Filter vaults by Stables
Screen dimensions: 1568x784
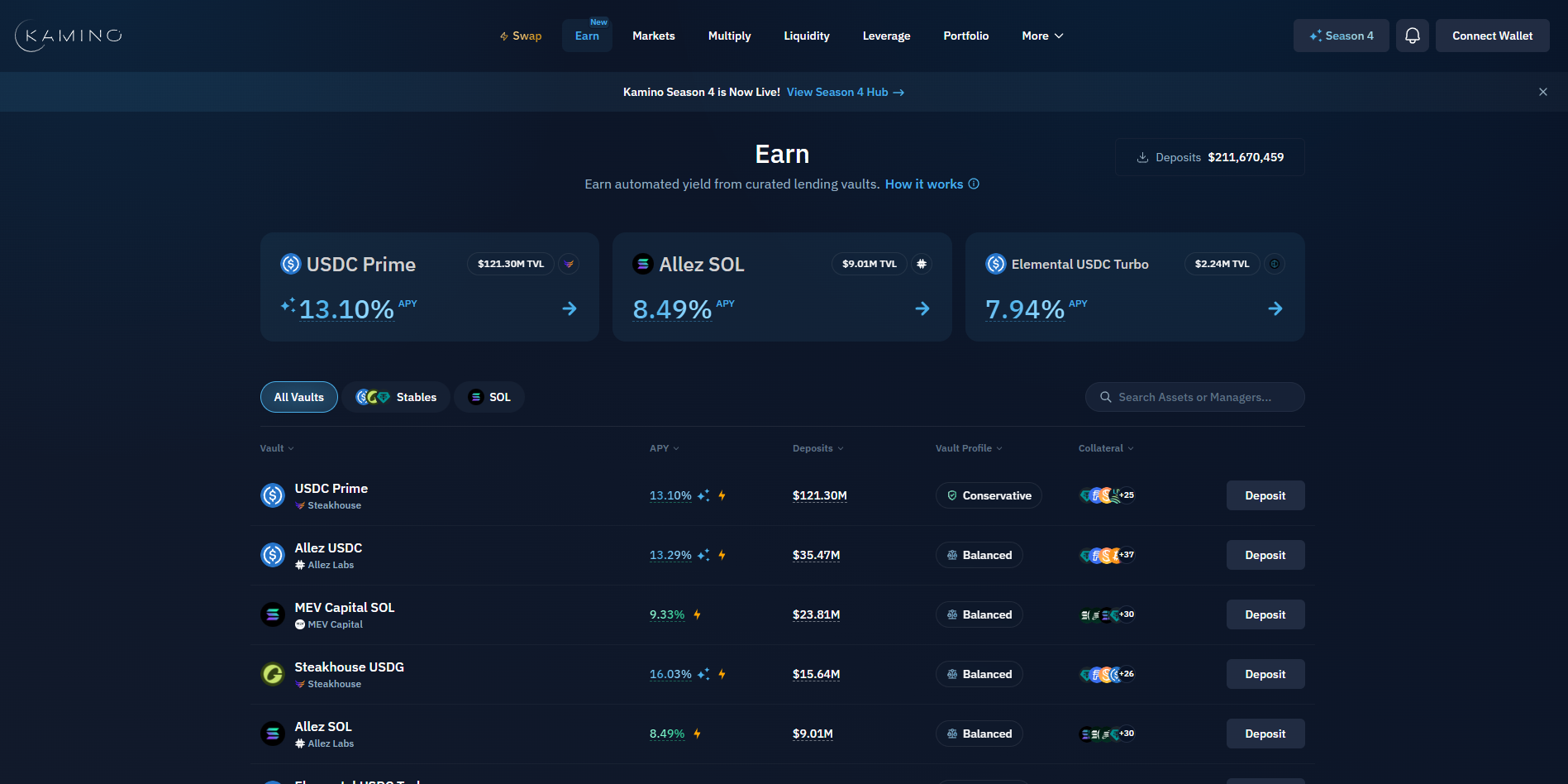tap(397, 397)
